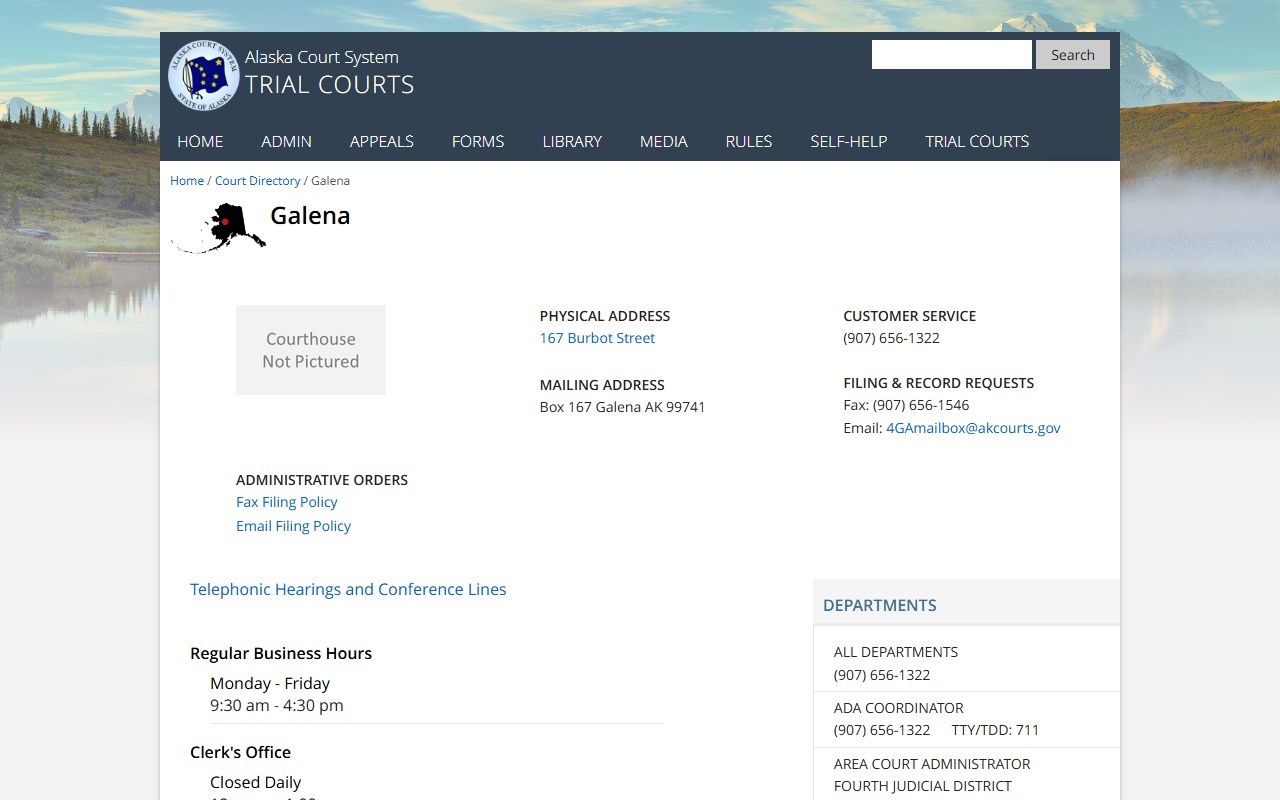
Task: Click the Galena breadcrumb text
Action: [330, 181]
